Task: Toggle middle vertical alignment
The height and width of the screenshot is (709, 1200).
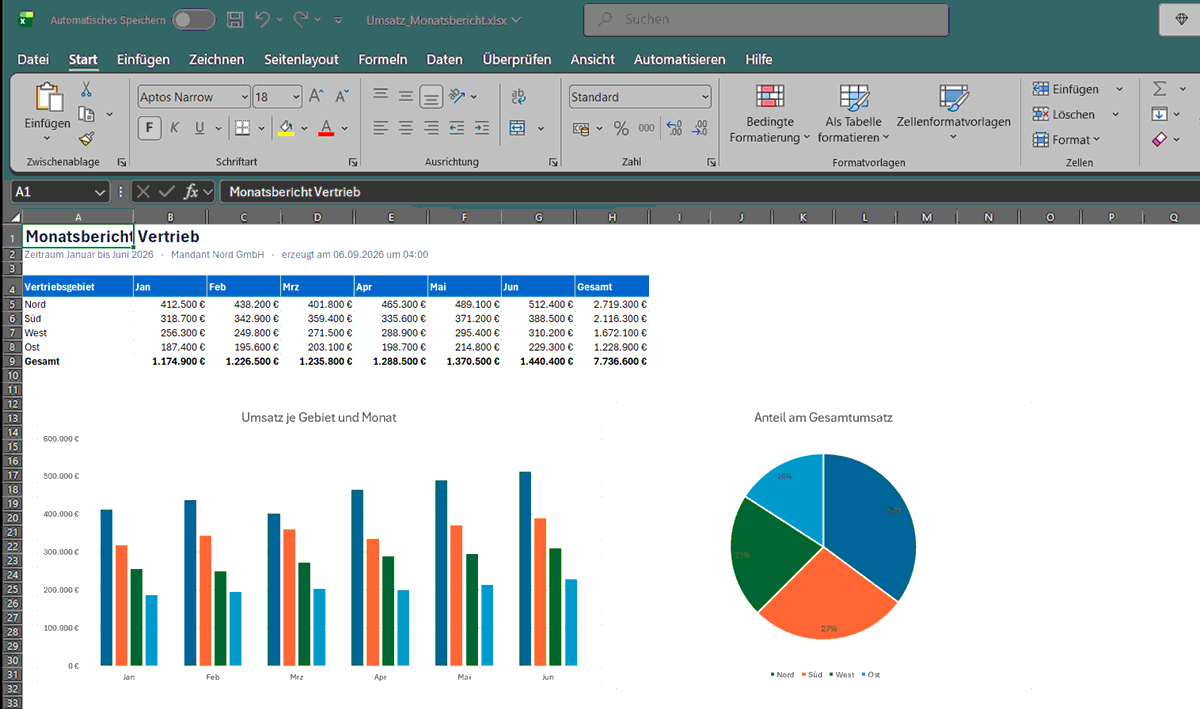Action: [405, 96]
